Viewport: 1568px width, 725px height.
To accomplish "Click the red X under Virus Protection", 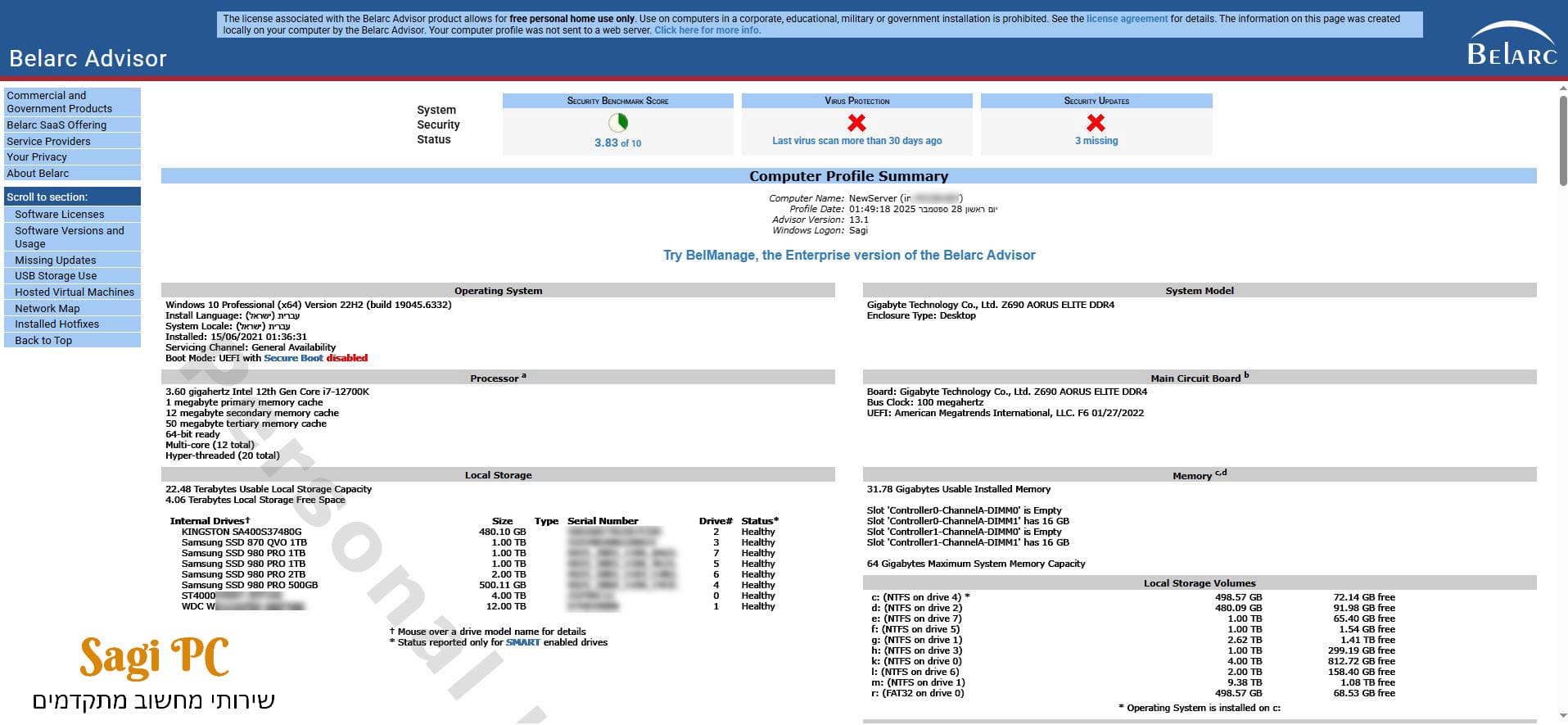I will (856, 123).
